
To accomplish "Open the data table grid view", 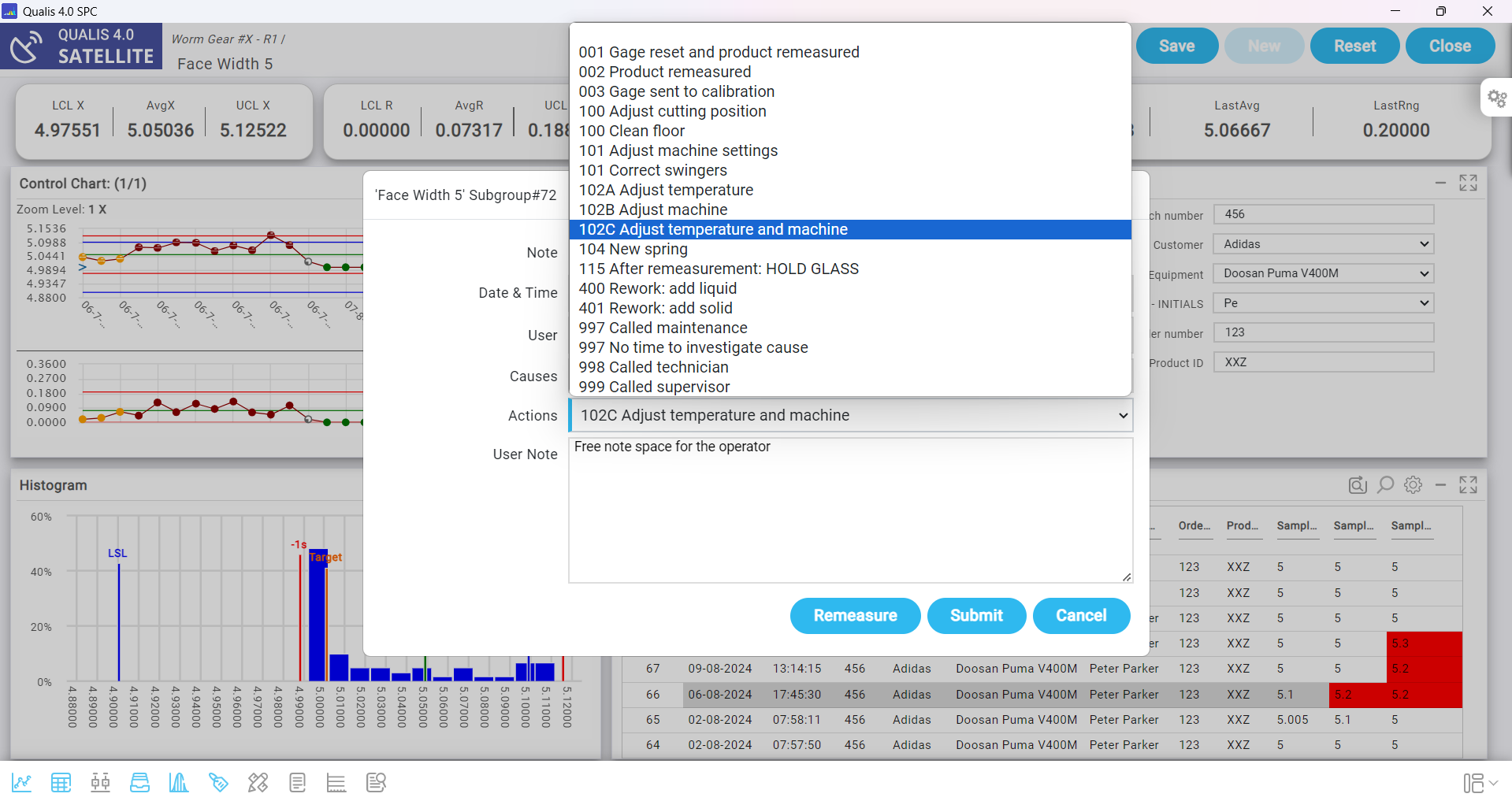I will pos(61,782).
